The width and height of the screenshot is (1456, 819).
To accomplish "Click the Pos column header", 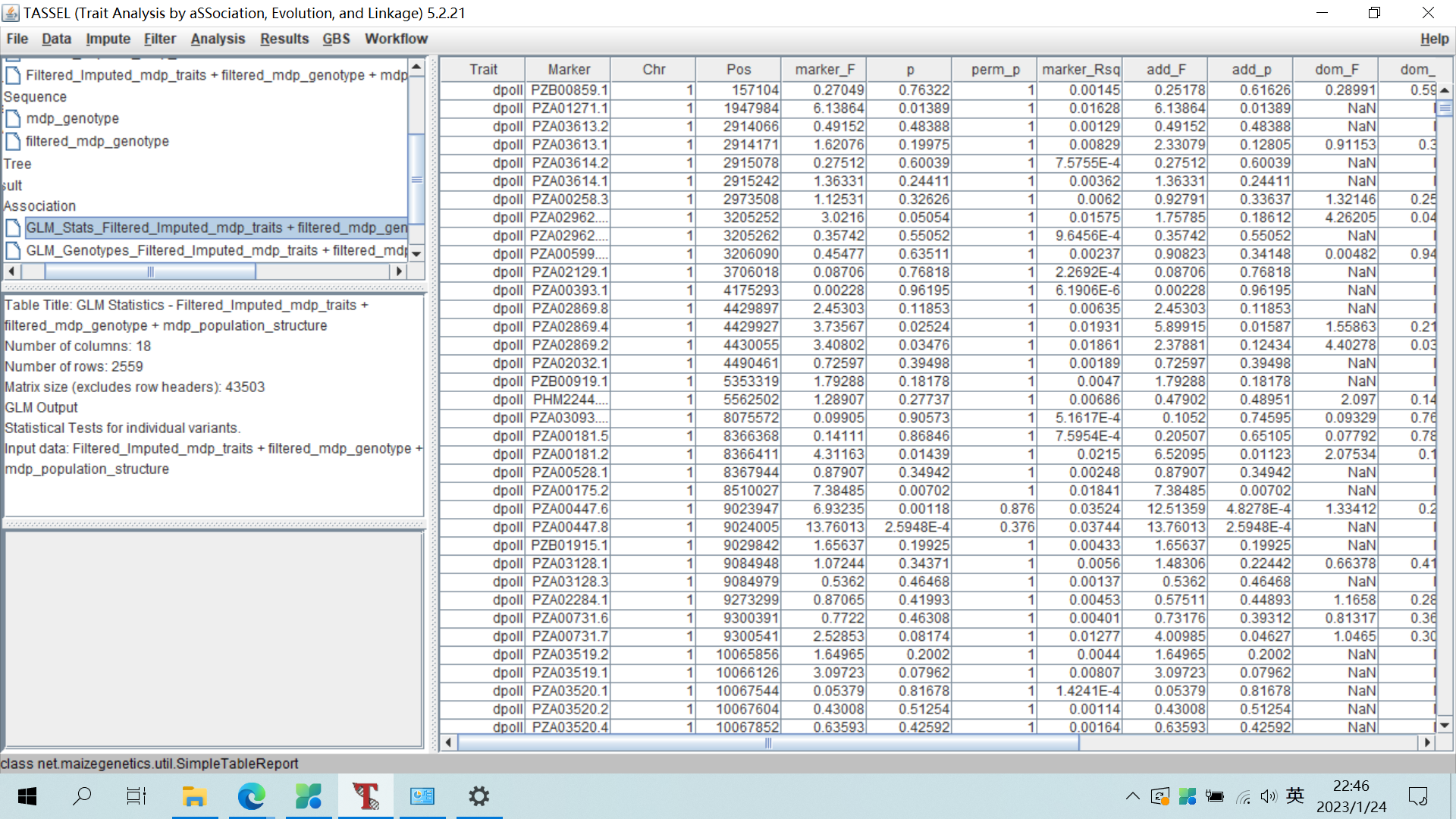I will click(738, 70).
